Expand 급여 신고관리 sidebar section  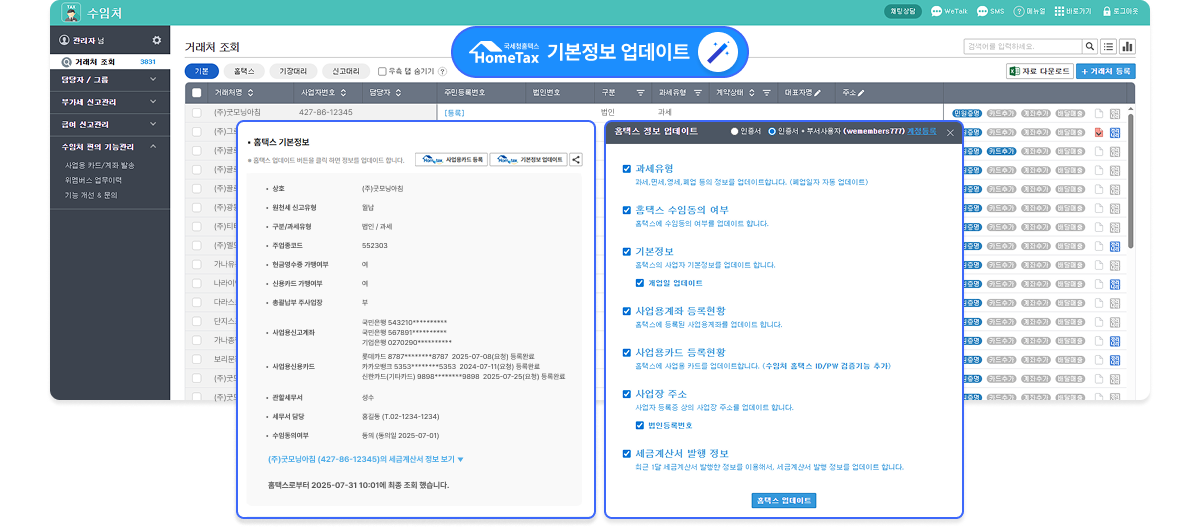112,124
